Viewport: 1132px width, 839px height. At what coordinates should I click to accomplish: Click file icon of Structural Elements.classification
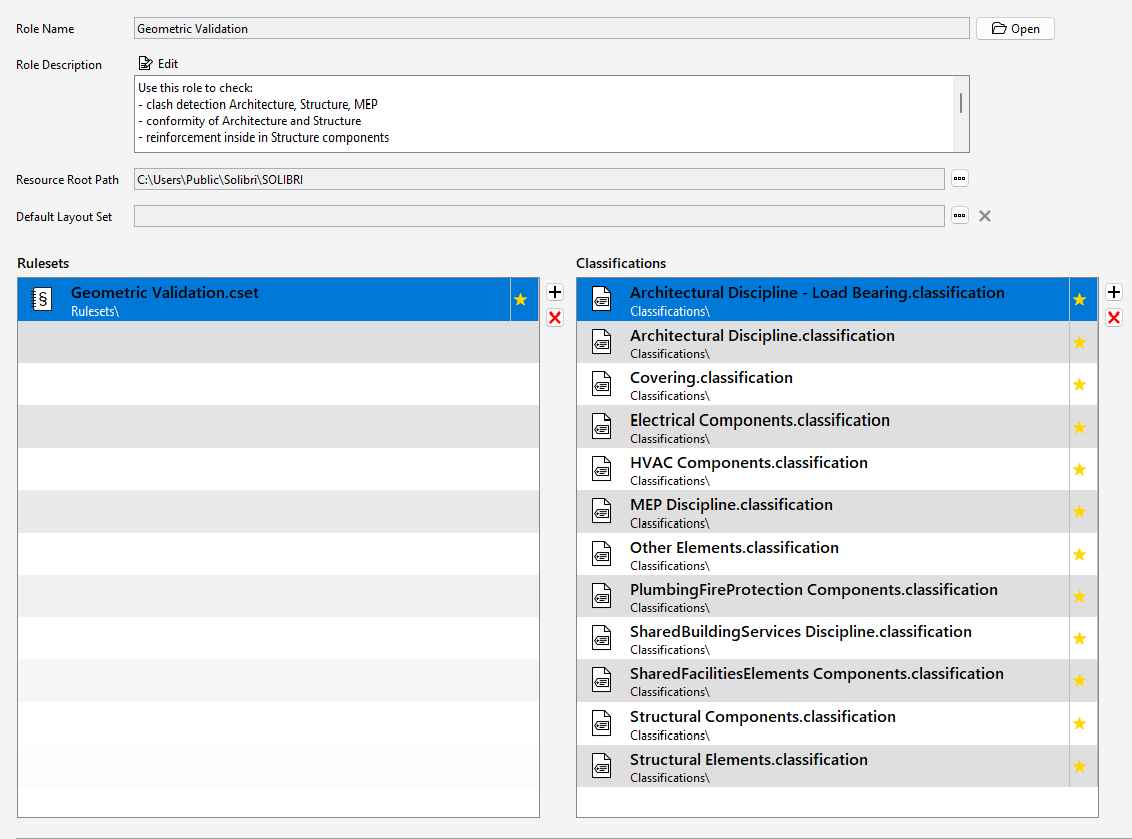[x=601, y=765]
